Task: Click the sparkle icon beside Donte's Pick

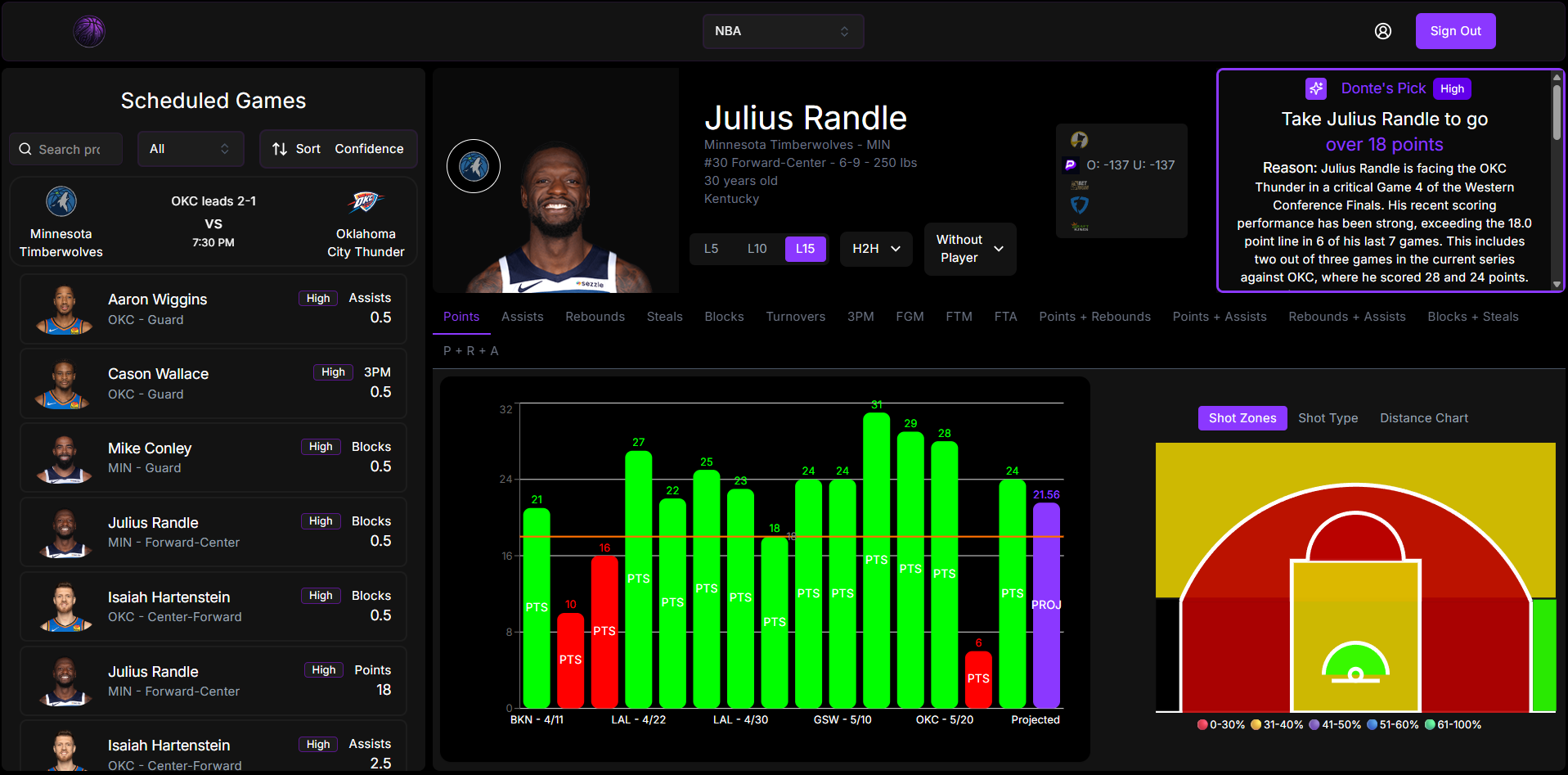Action: 1315,88
